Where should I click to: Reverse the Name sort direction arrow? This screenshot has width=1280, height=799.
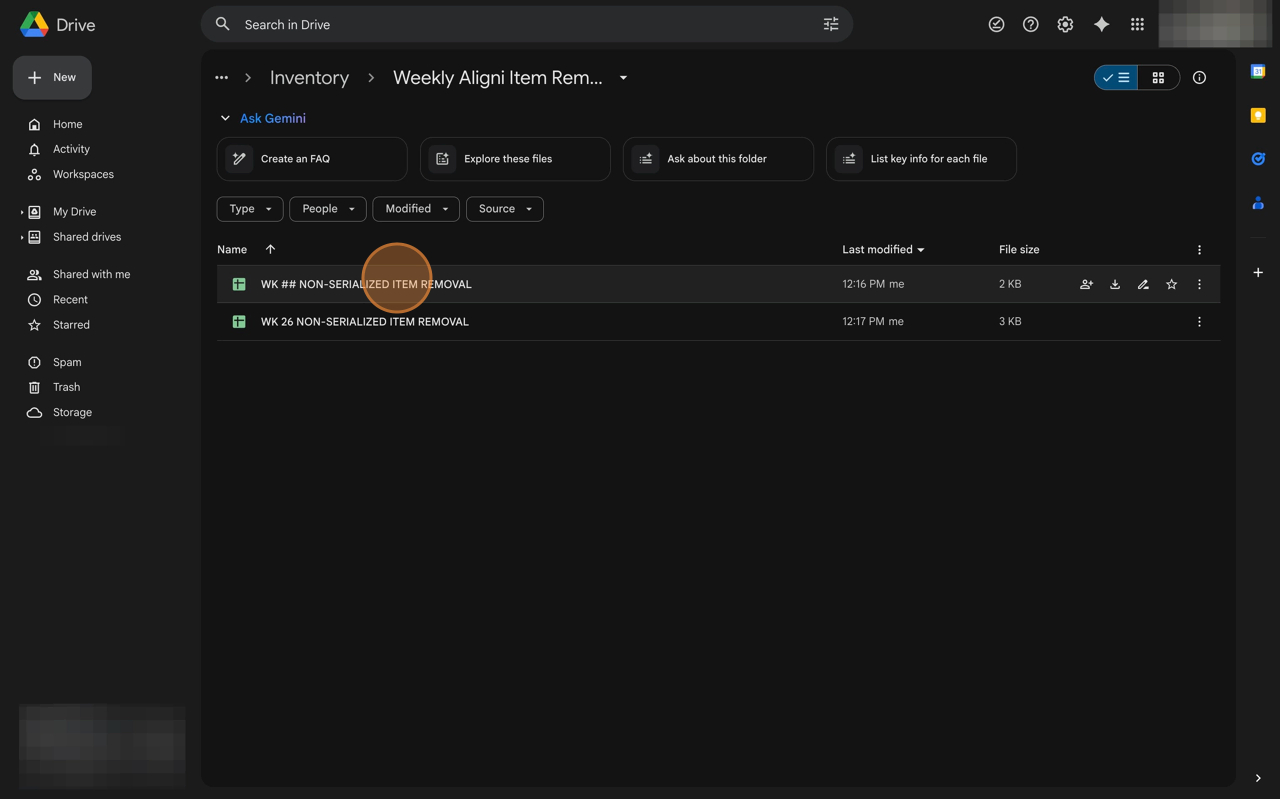[x=270, y=249]
